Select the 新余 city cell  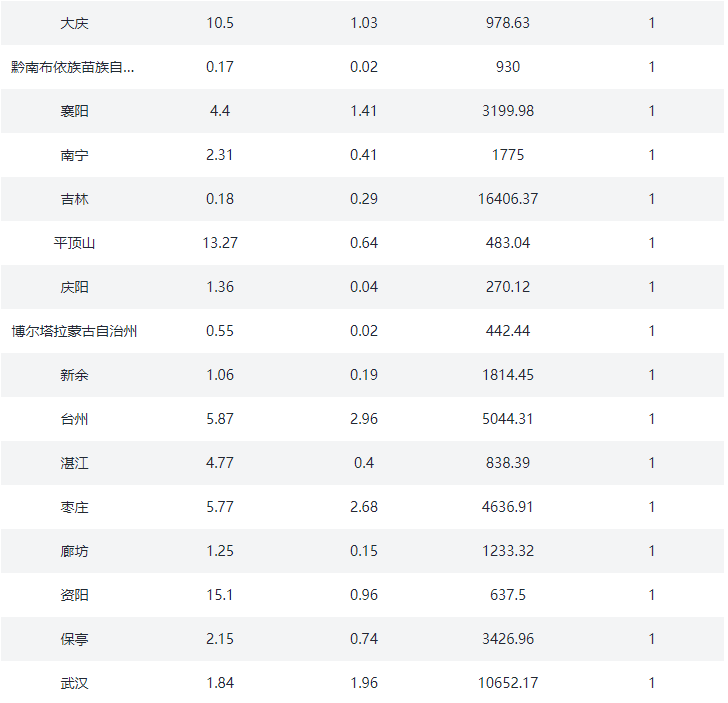74,375
